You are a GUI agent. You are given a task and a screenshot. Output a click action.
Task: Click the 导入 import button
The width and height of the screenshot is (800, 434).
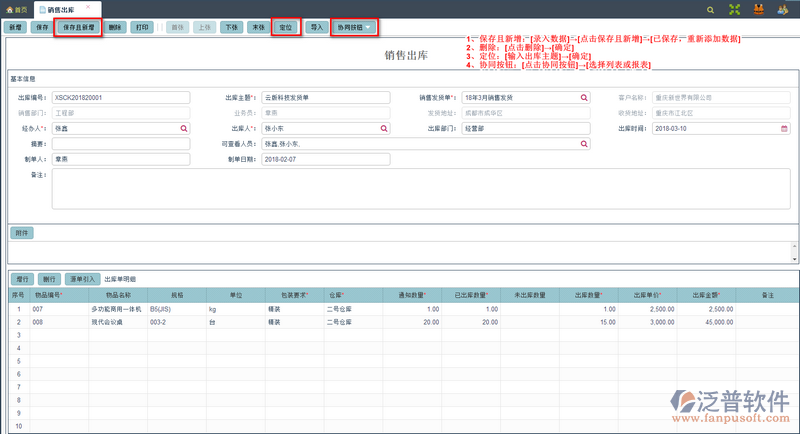[x=317, y=28]
